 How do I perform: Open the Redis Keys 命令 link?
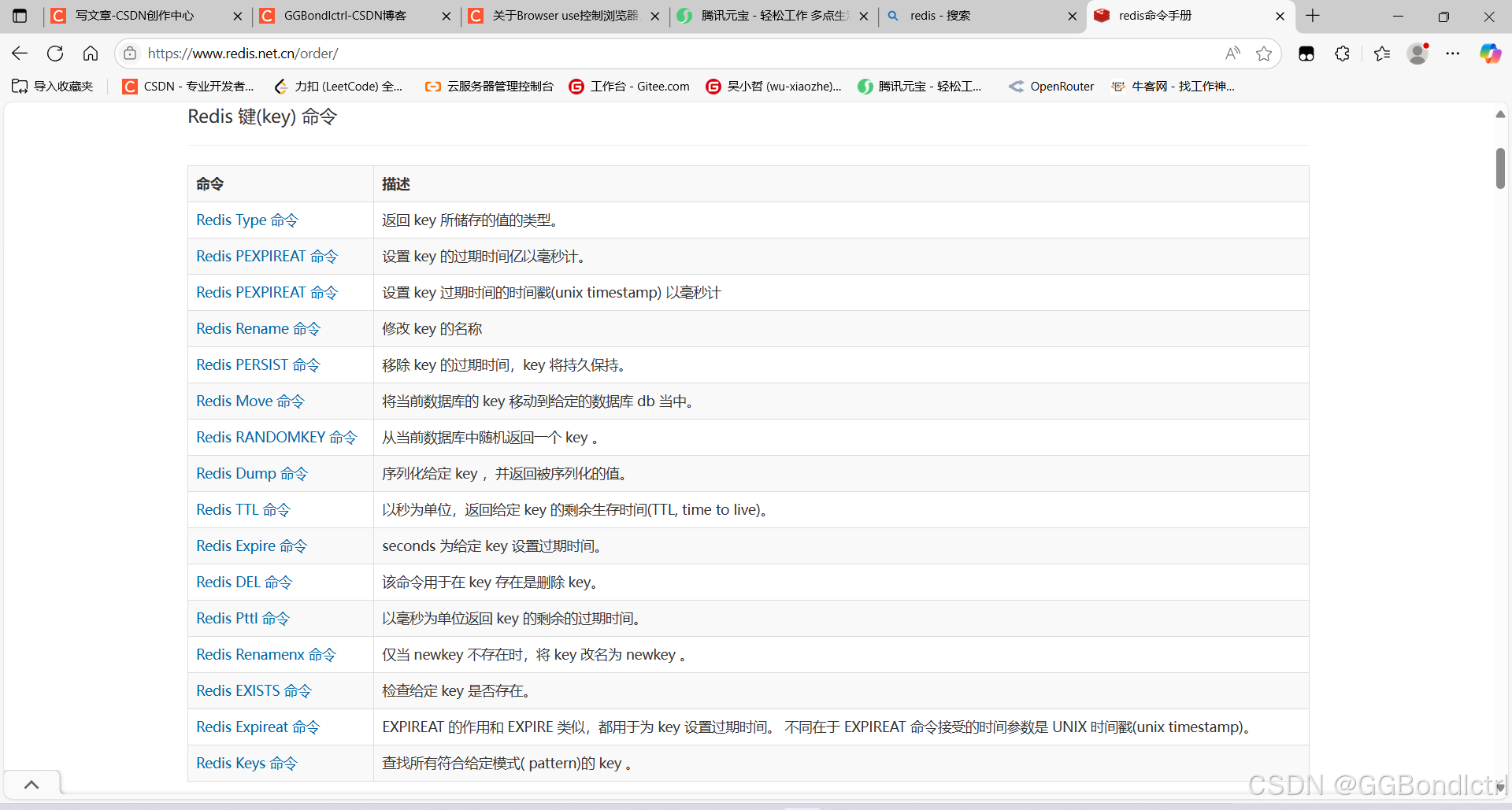[x=247, y=764]
